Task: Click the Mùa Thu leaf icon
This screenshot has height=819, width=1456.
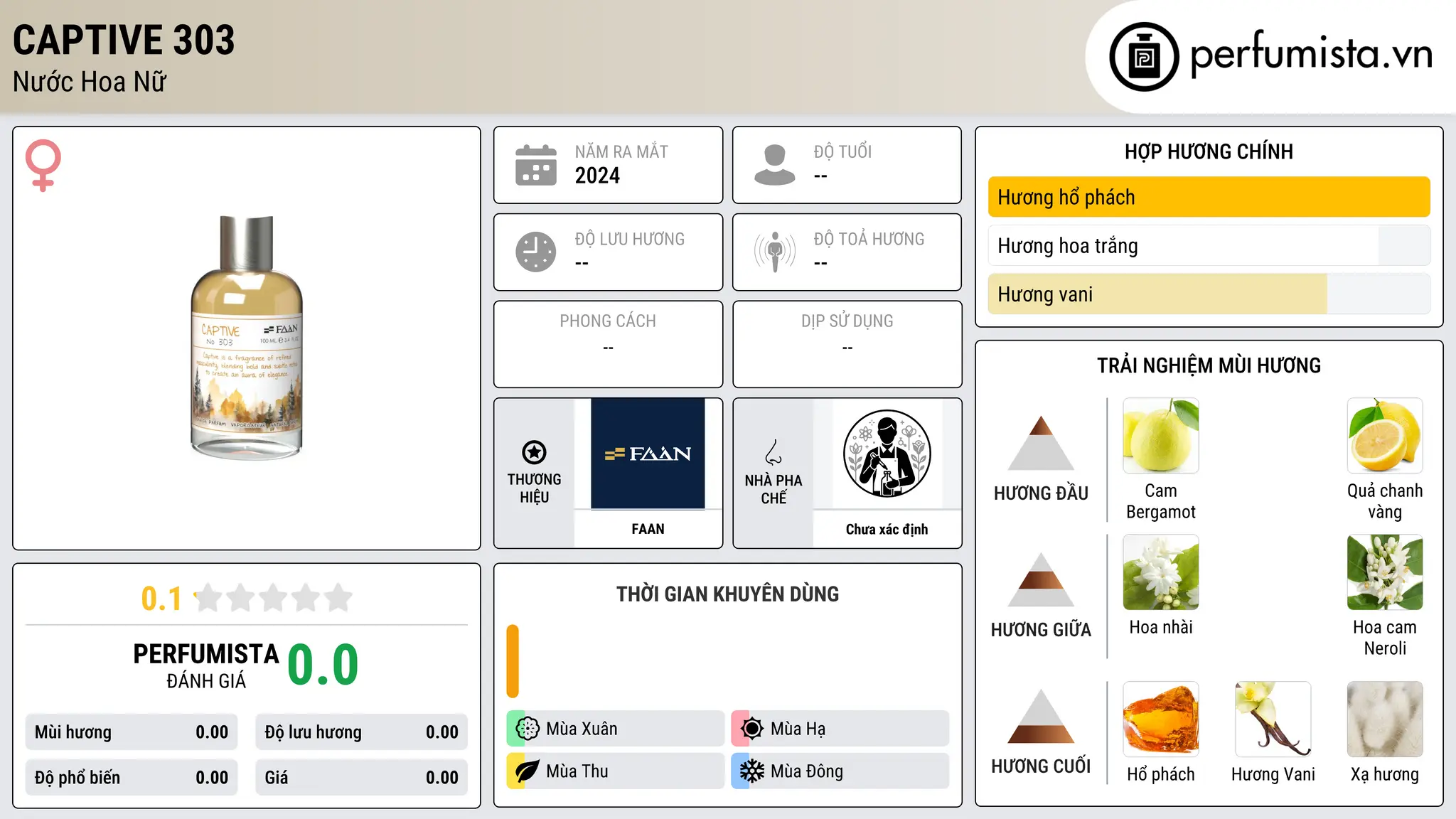Action: [528, 771]
